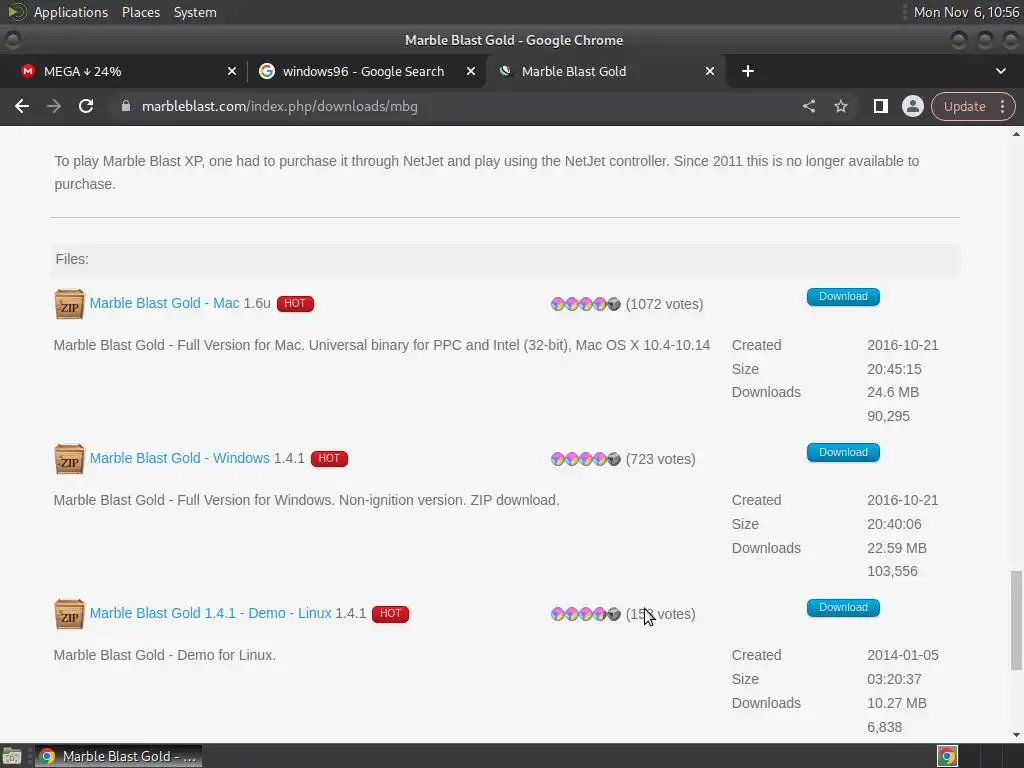Click HOT badge on Mac entry
The width and height of the screenshot is (1024, 768).
pyautogui.click(x=295, y=304)
